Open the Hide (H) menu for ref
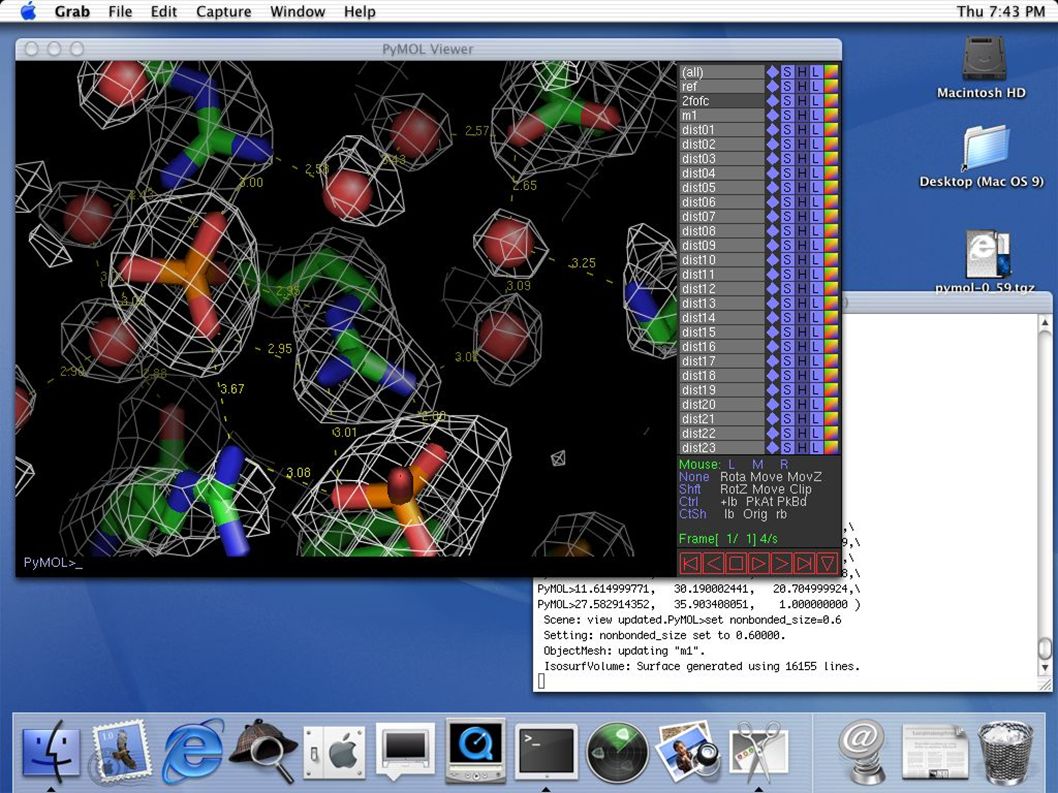Viewport: 1058px width, 793px height. click(x=802, y=86)
